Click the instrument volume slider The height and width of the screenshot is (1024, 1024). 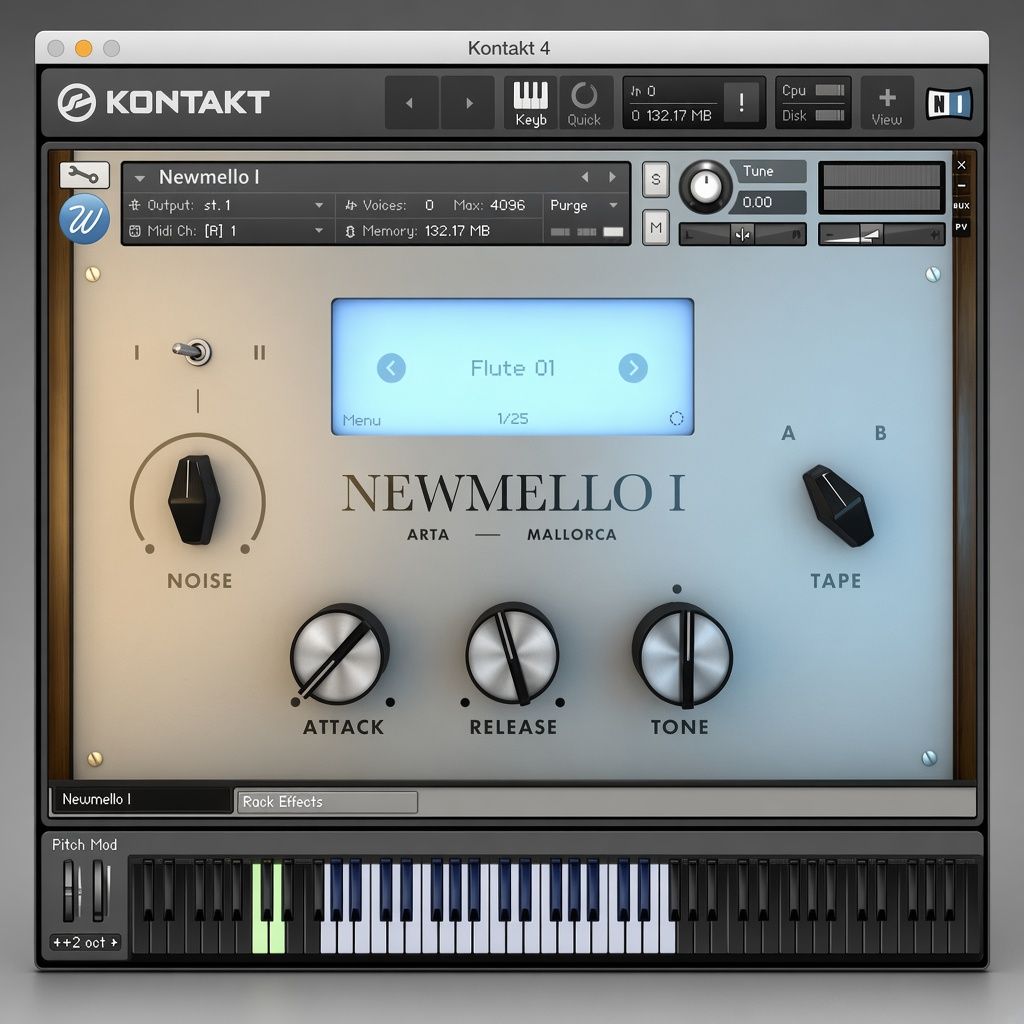[882, 234]
